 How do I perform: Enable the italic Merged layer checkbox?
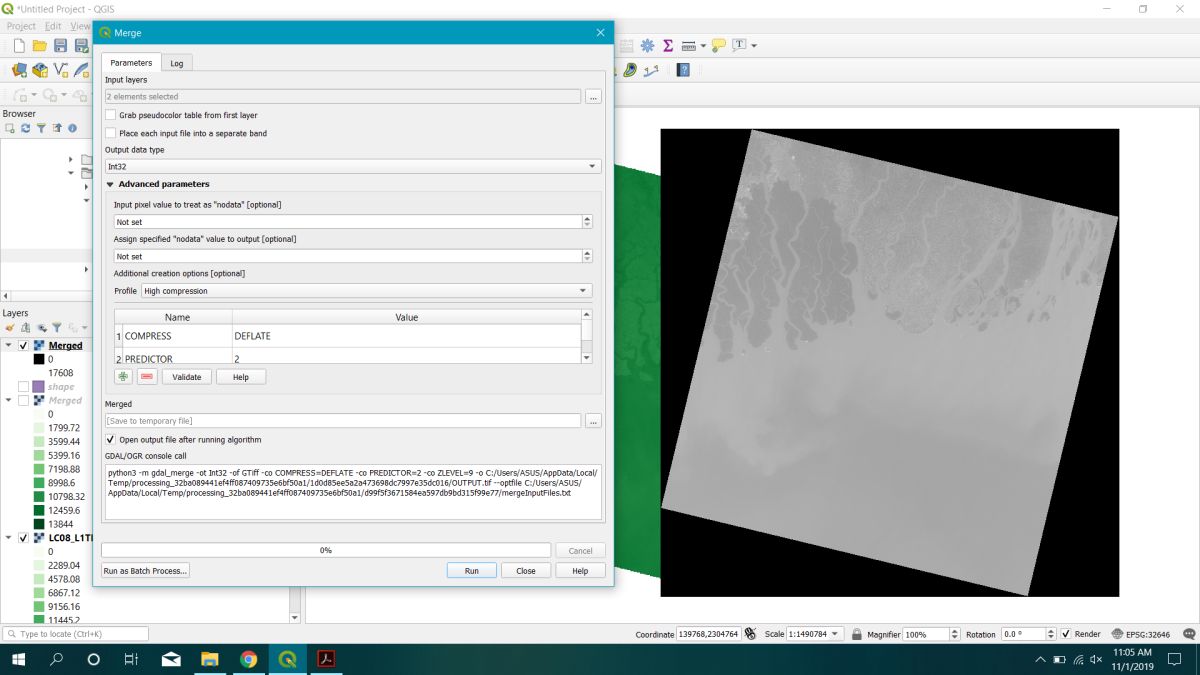23,400
